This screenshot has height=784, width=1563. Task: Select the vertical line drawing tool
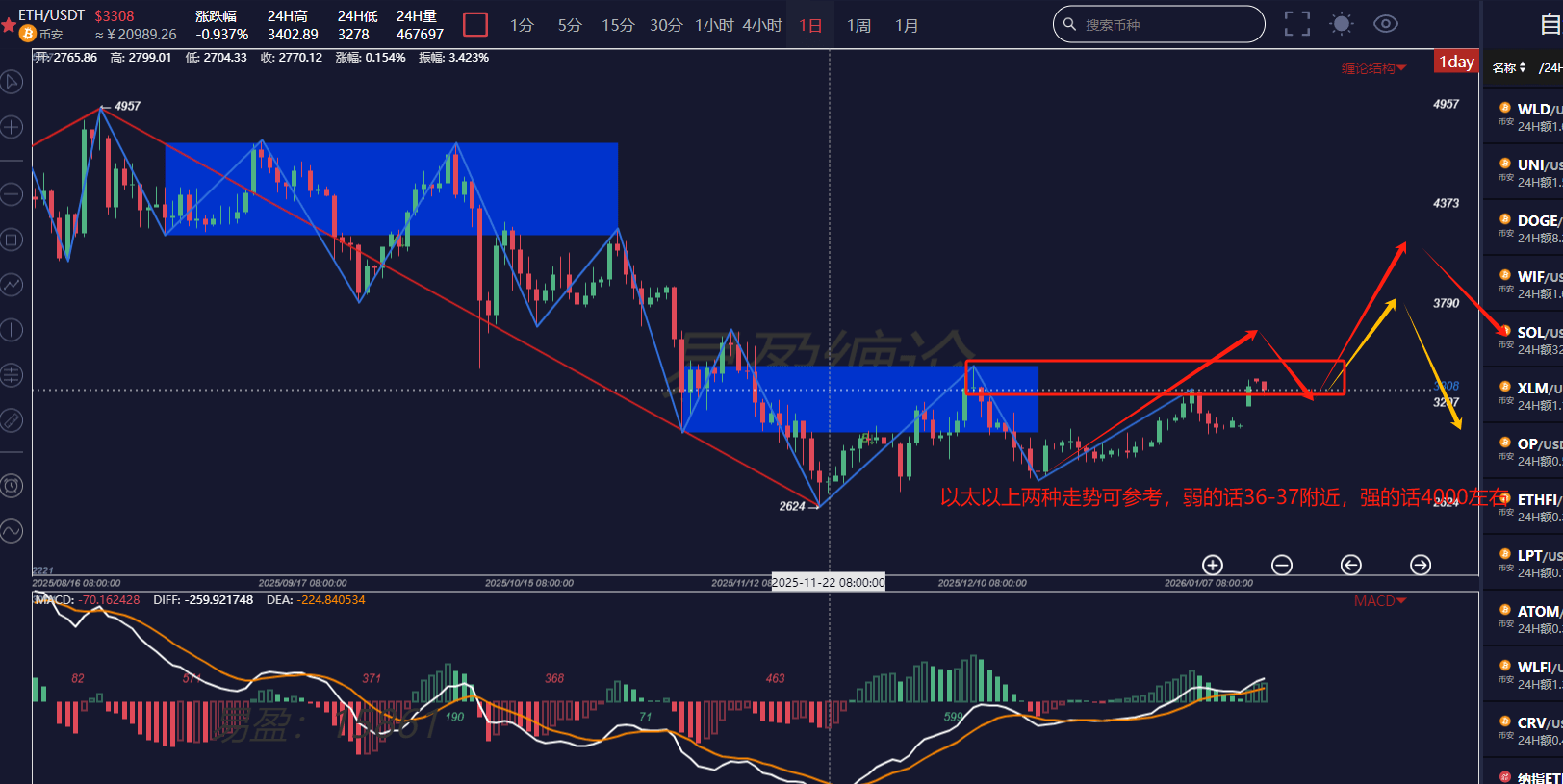click(x=11, y=330)
